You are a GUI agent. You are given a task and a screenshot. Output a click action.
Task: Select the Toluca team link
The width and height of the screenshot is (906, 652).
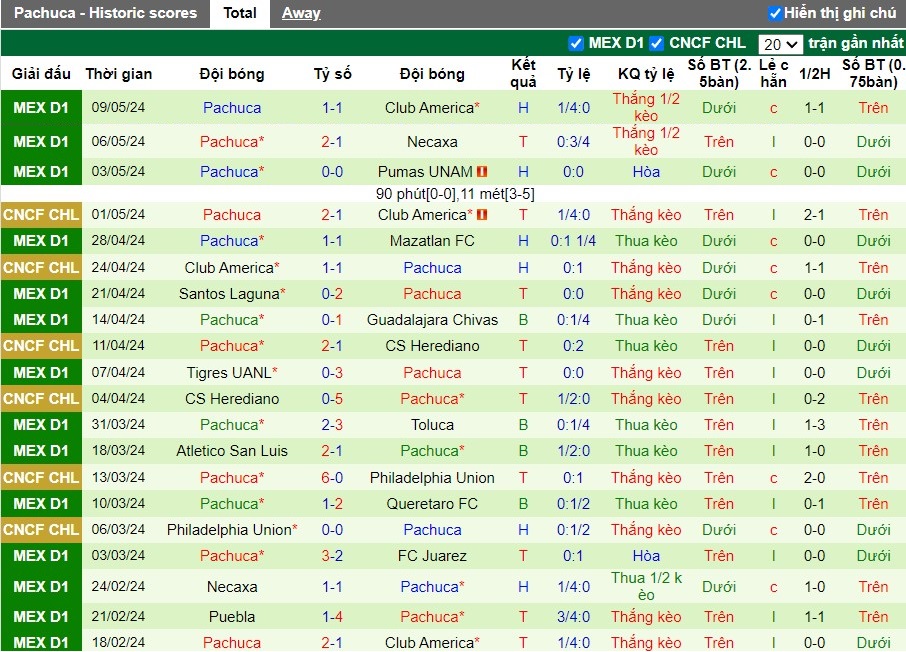[432, 425]
